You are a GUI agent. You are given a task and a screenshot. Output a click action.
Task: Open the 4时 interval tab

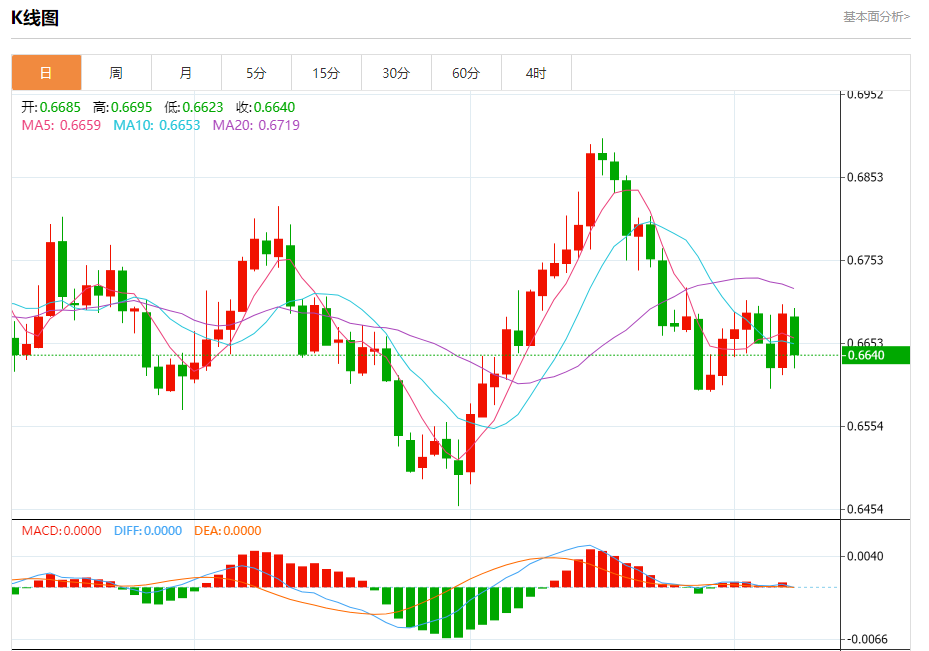(x=536, y=73)
